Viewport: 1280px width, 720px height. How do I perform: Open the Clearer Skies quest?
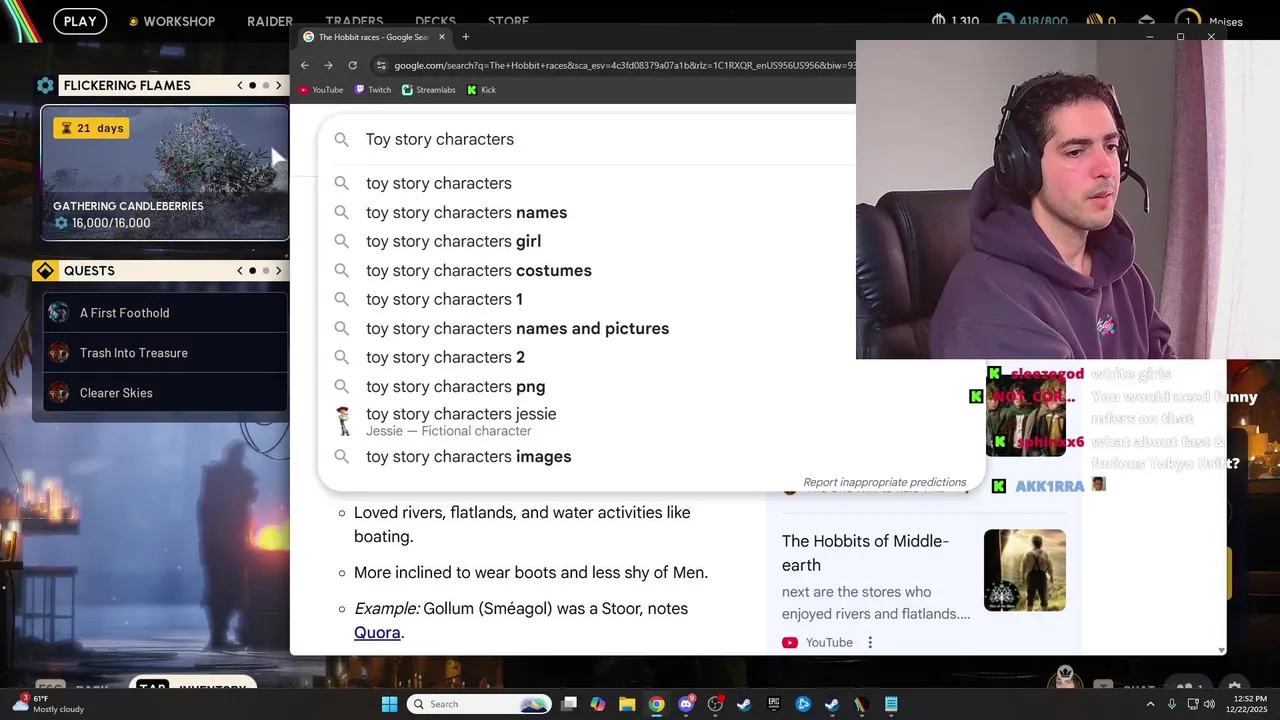(165, 393)
